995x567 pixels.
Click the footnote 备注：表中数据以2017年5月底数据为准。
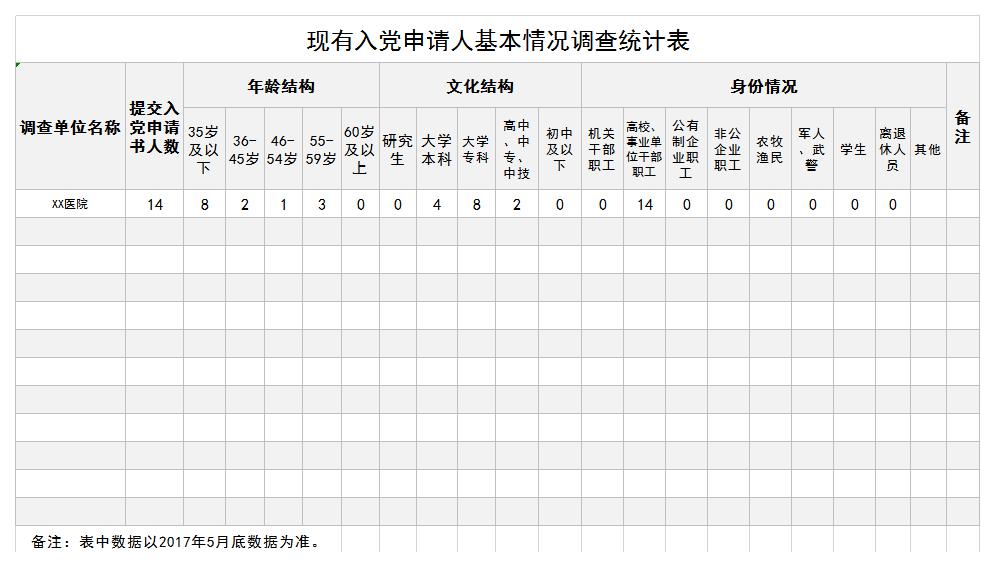pos(178,542)
